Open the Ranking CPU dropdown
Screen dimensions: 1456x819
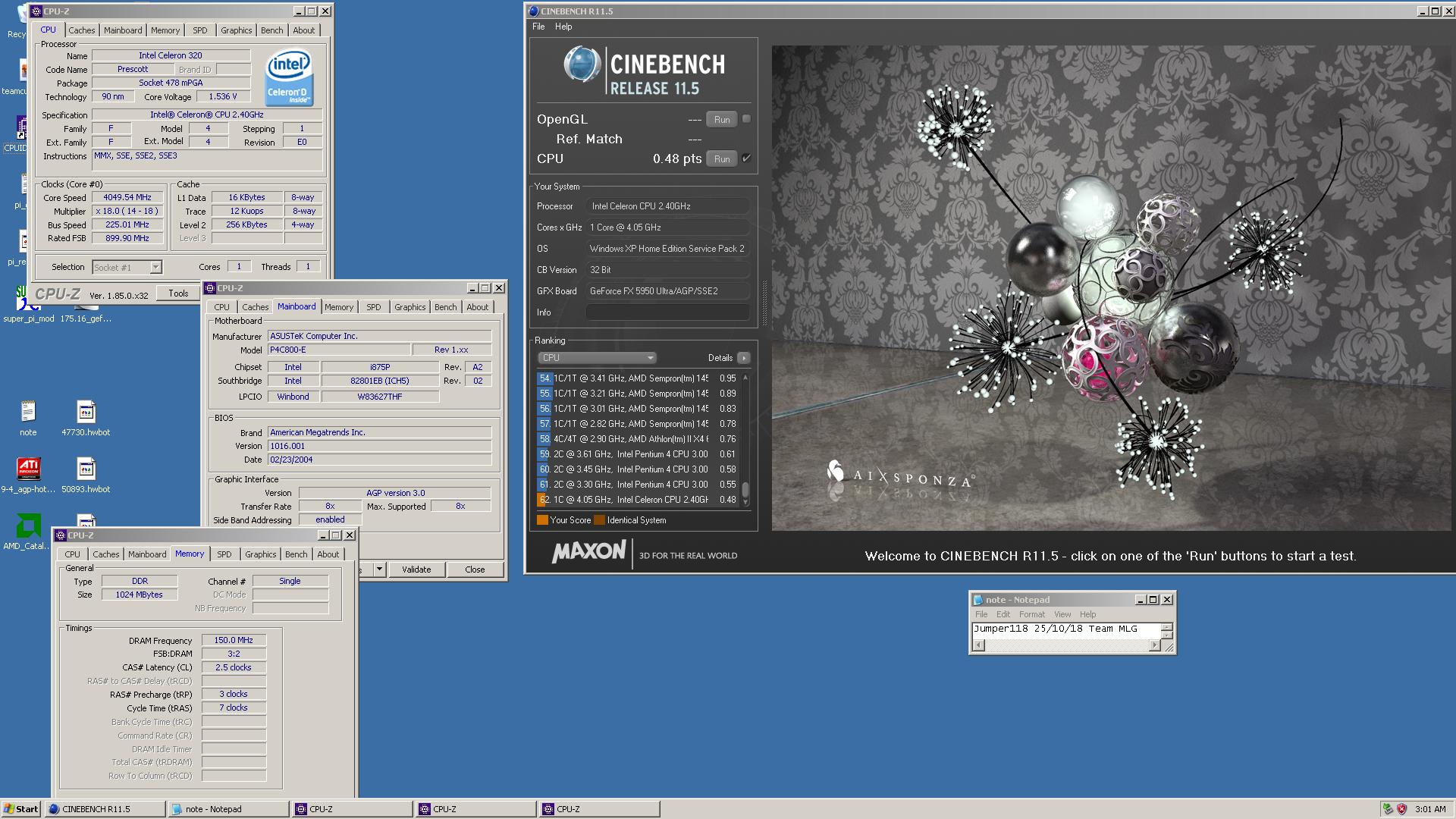click(x=597, y=358)
